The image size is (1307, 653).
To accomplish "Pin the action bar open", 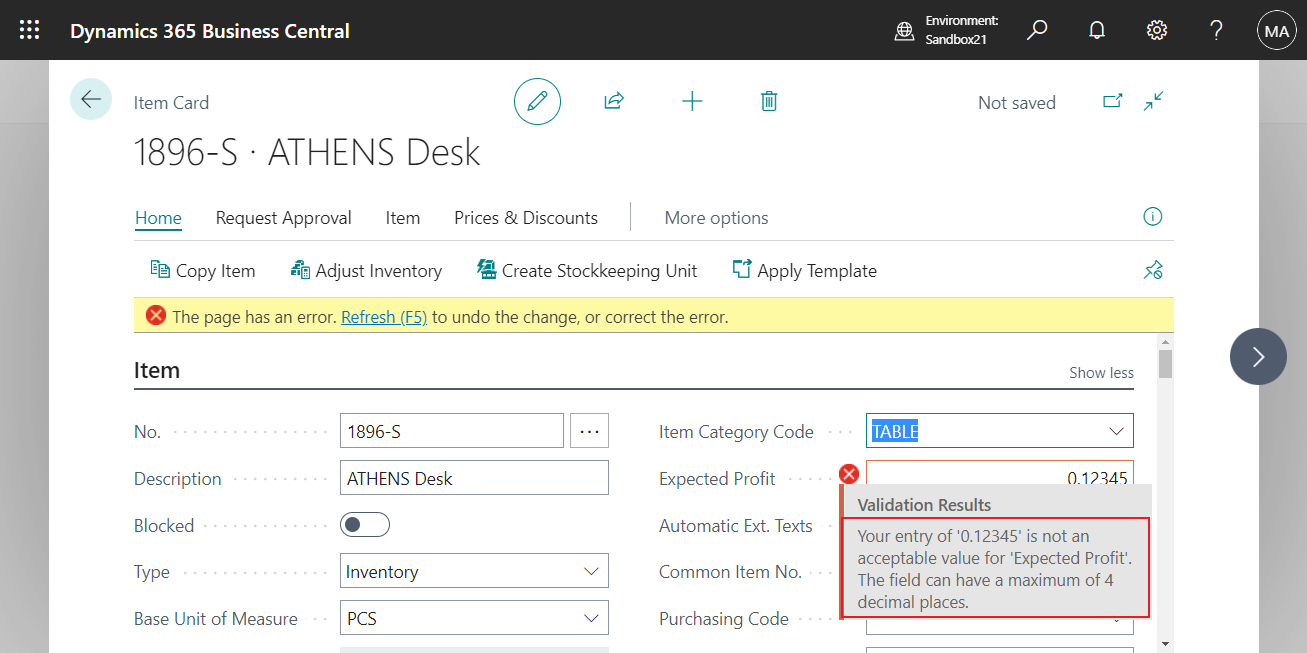I will 1153,270.
